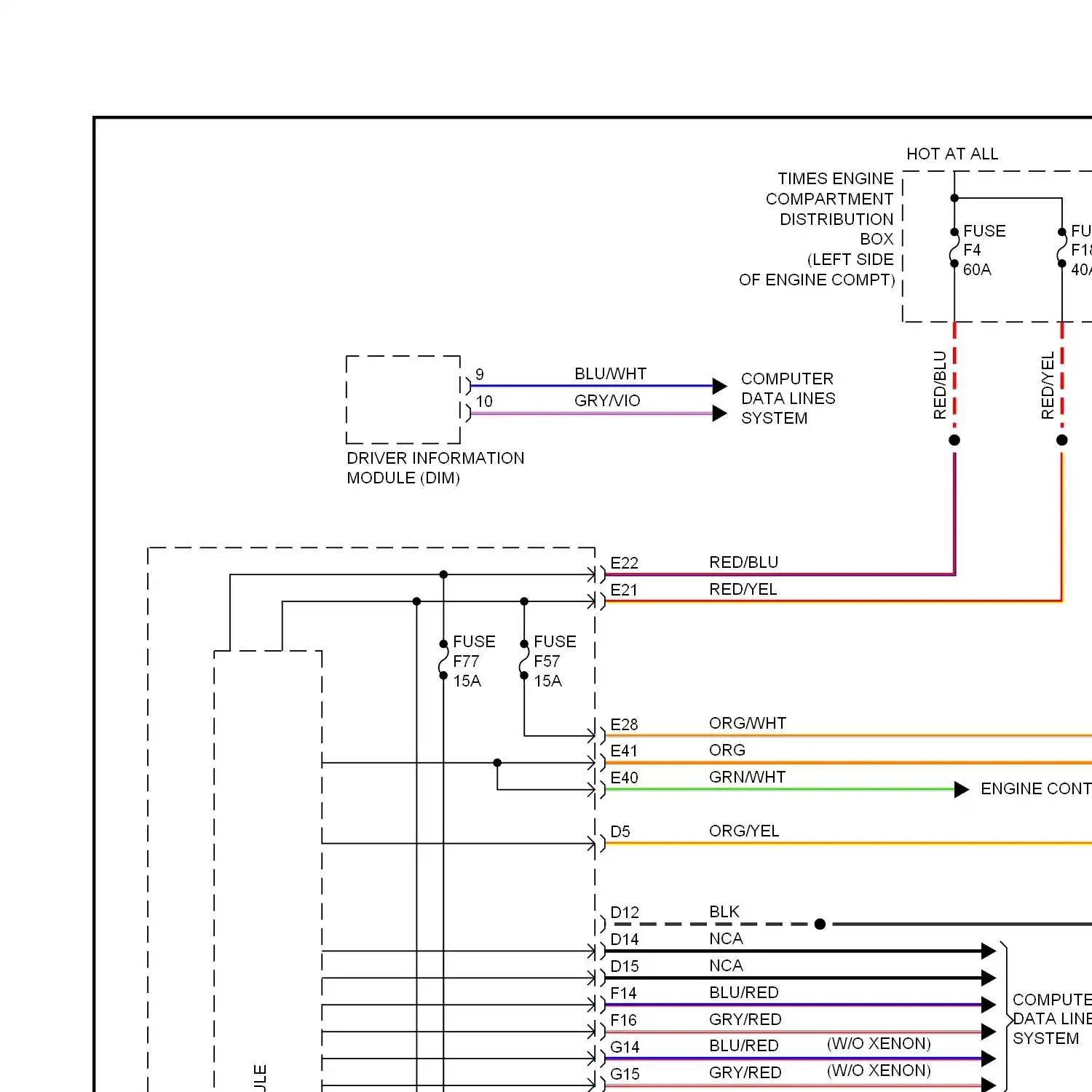
Task: Click connector pin label "G14"
Action: click(625, 1047)
